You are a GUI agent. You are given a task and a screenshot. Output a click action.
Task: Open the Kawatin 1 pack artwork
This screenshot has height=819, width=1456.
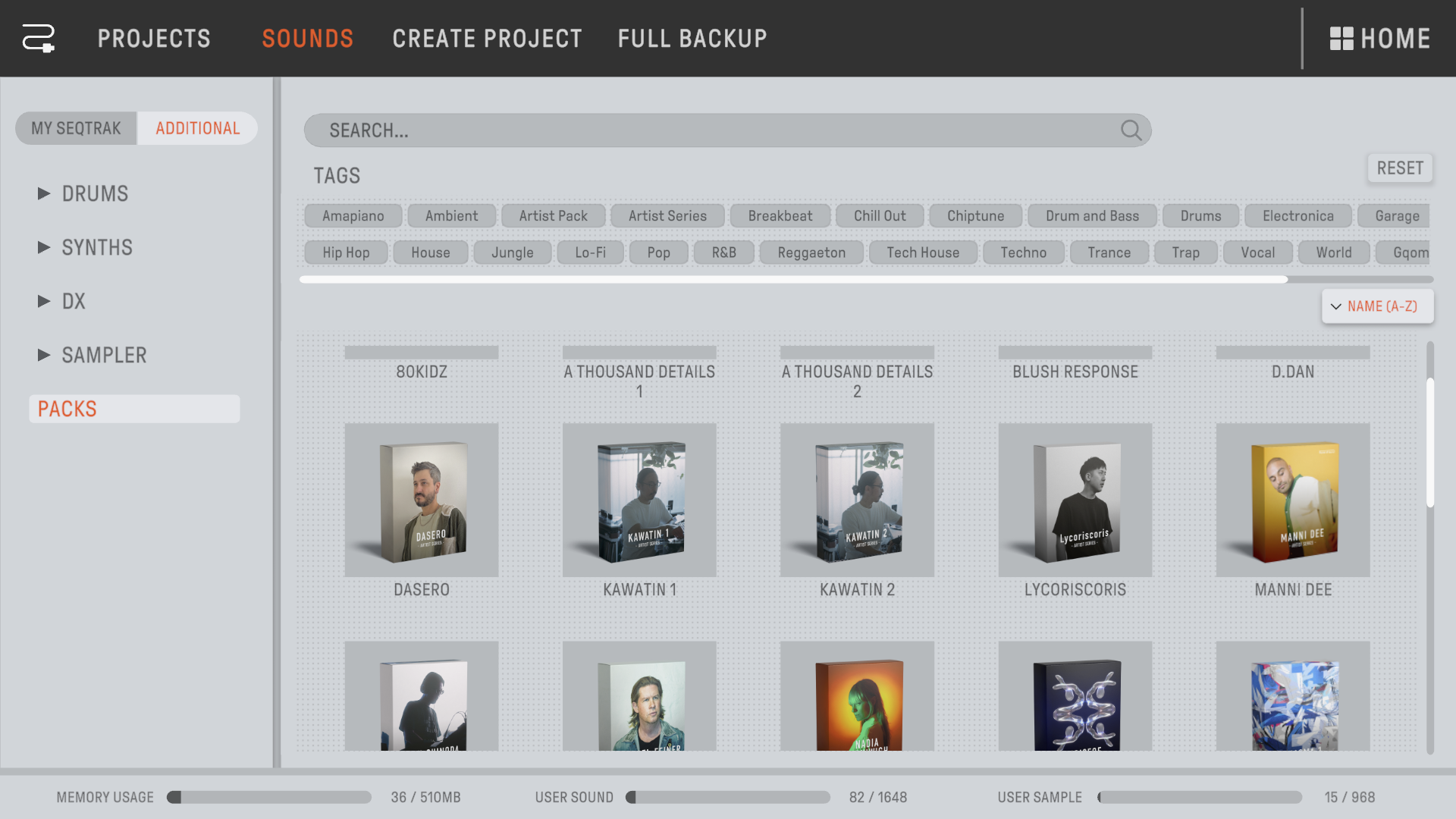(639, 500)
